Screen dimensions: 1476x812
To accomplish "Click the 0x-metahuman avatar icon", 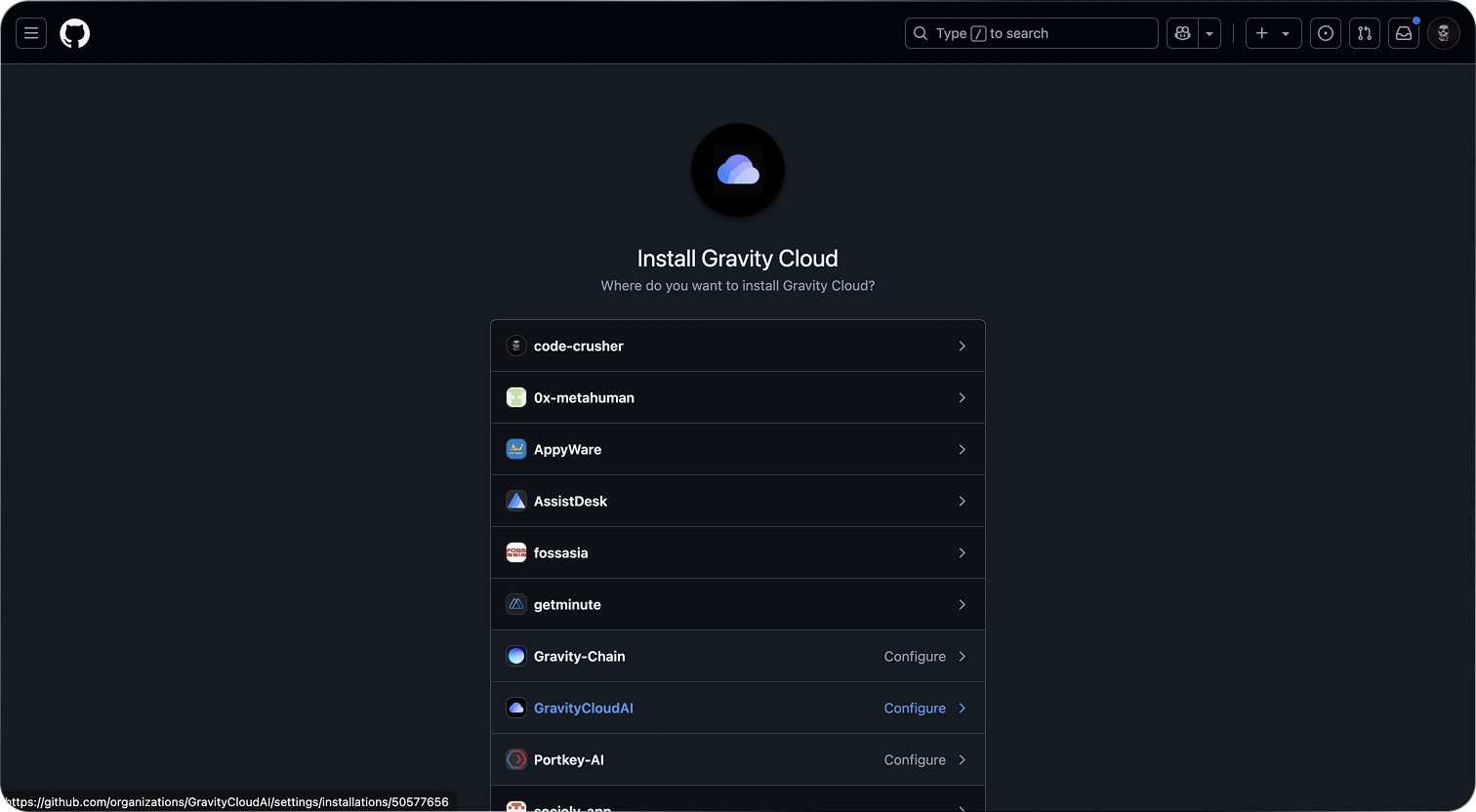I will tap(516, 397).
